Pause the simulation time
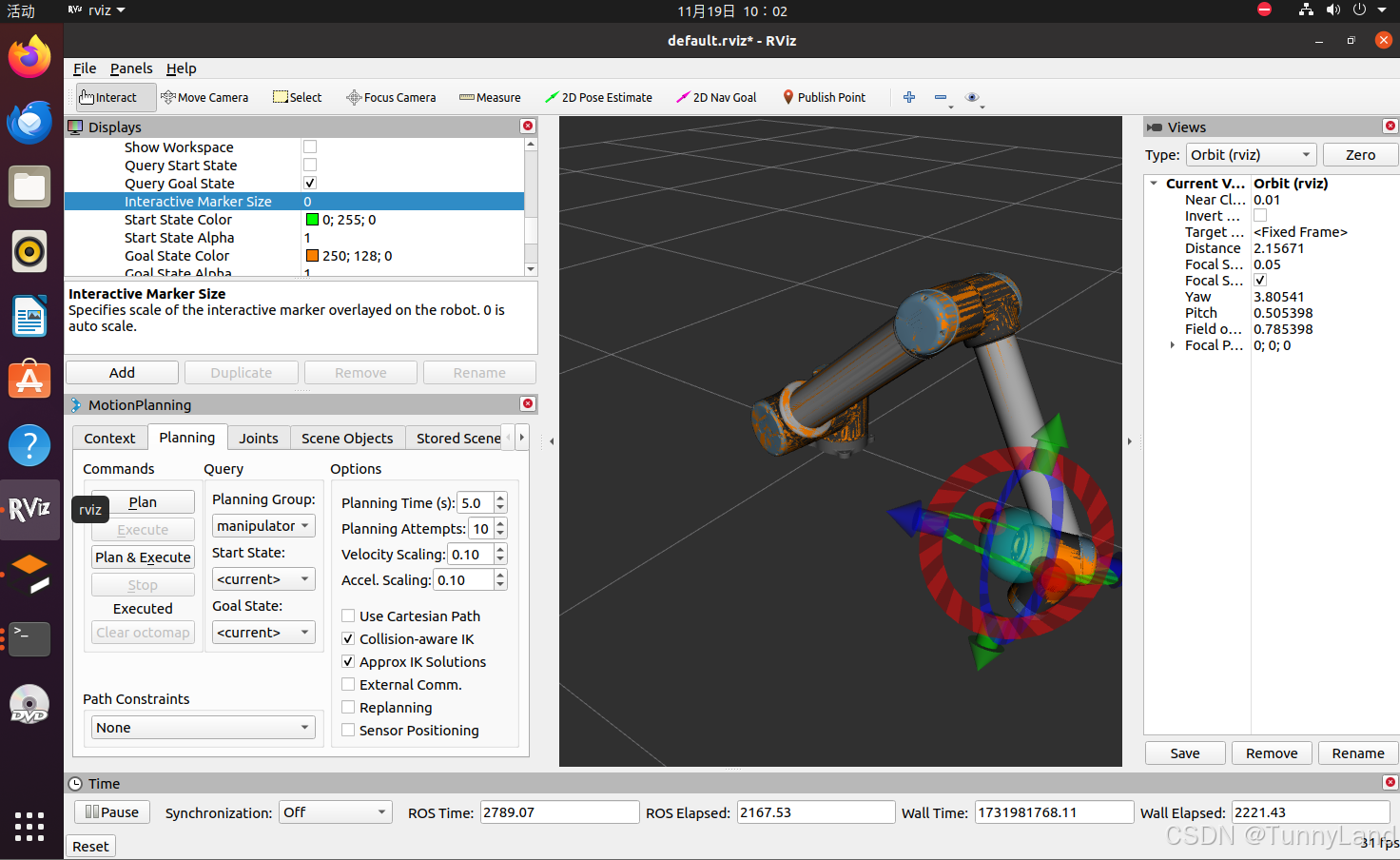The image size is (1400, 860). [112, 812]
